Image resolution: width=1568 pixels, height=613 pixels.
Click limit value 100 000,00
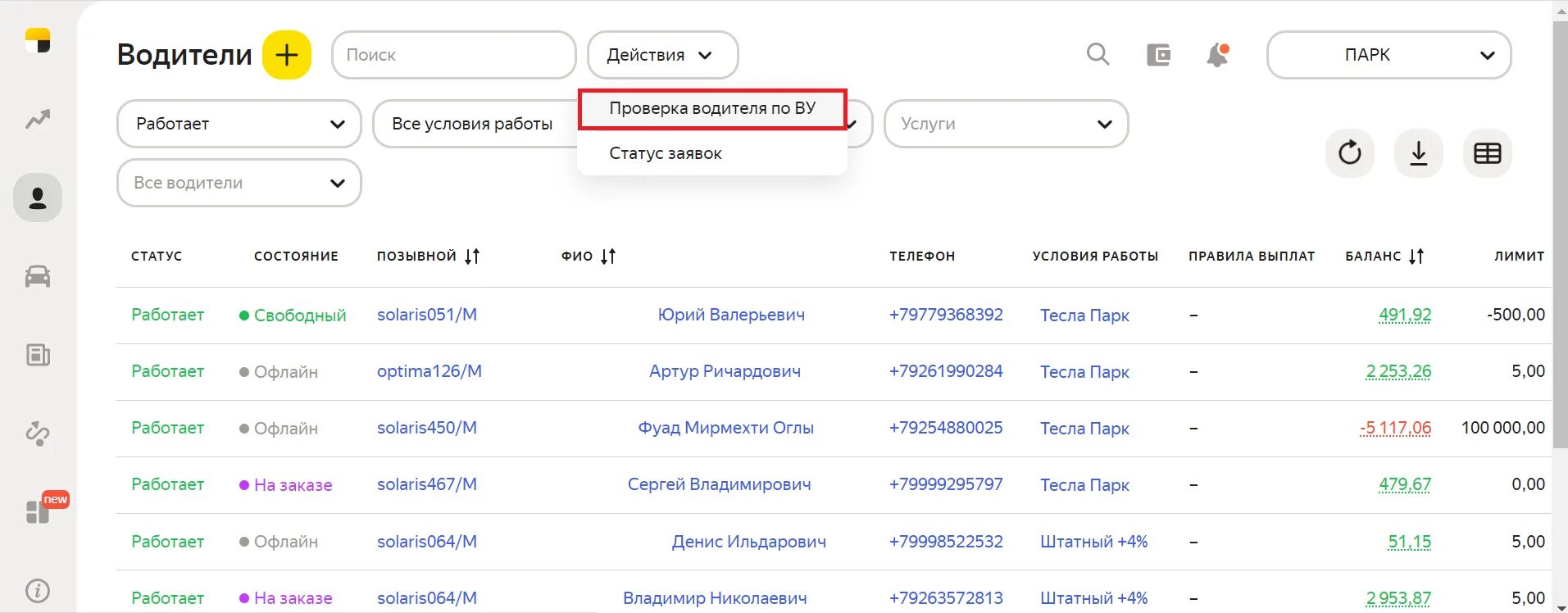(1503, 428)
